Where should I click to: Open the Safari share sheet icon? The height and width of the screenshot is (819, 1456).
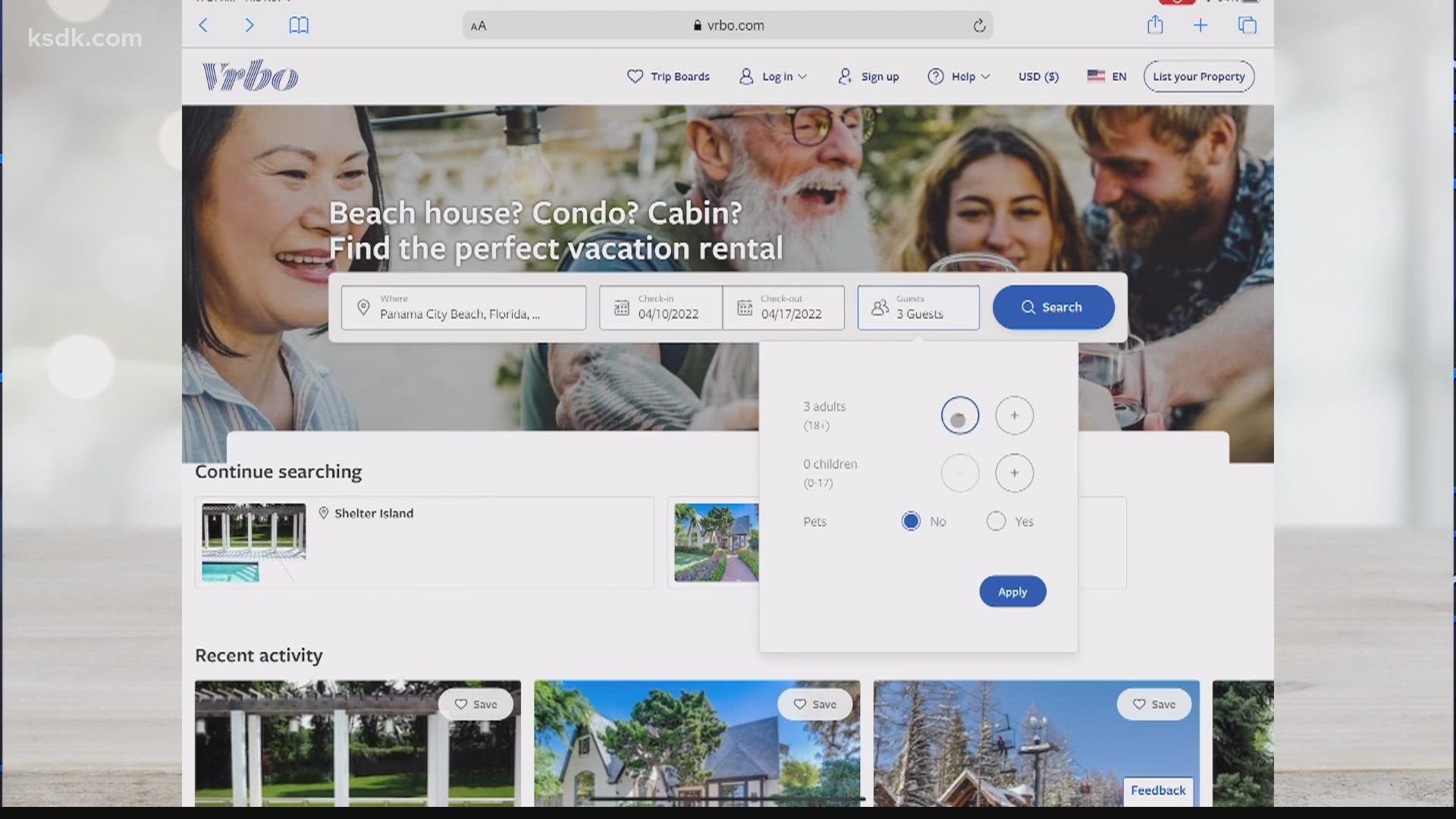tap(1155, 25)
